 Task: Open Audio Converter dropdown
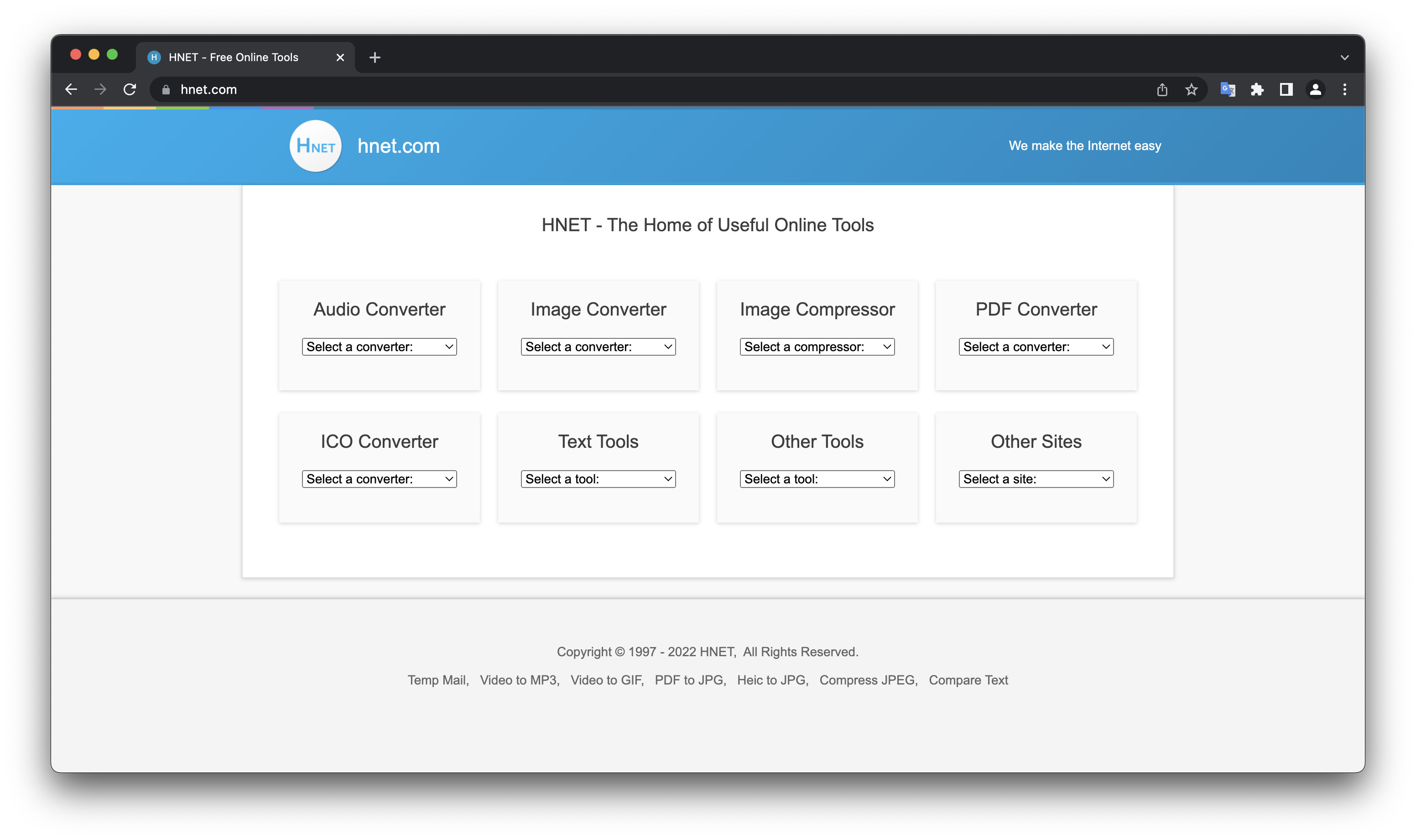380,347
